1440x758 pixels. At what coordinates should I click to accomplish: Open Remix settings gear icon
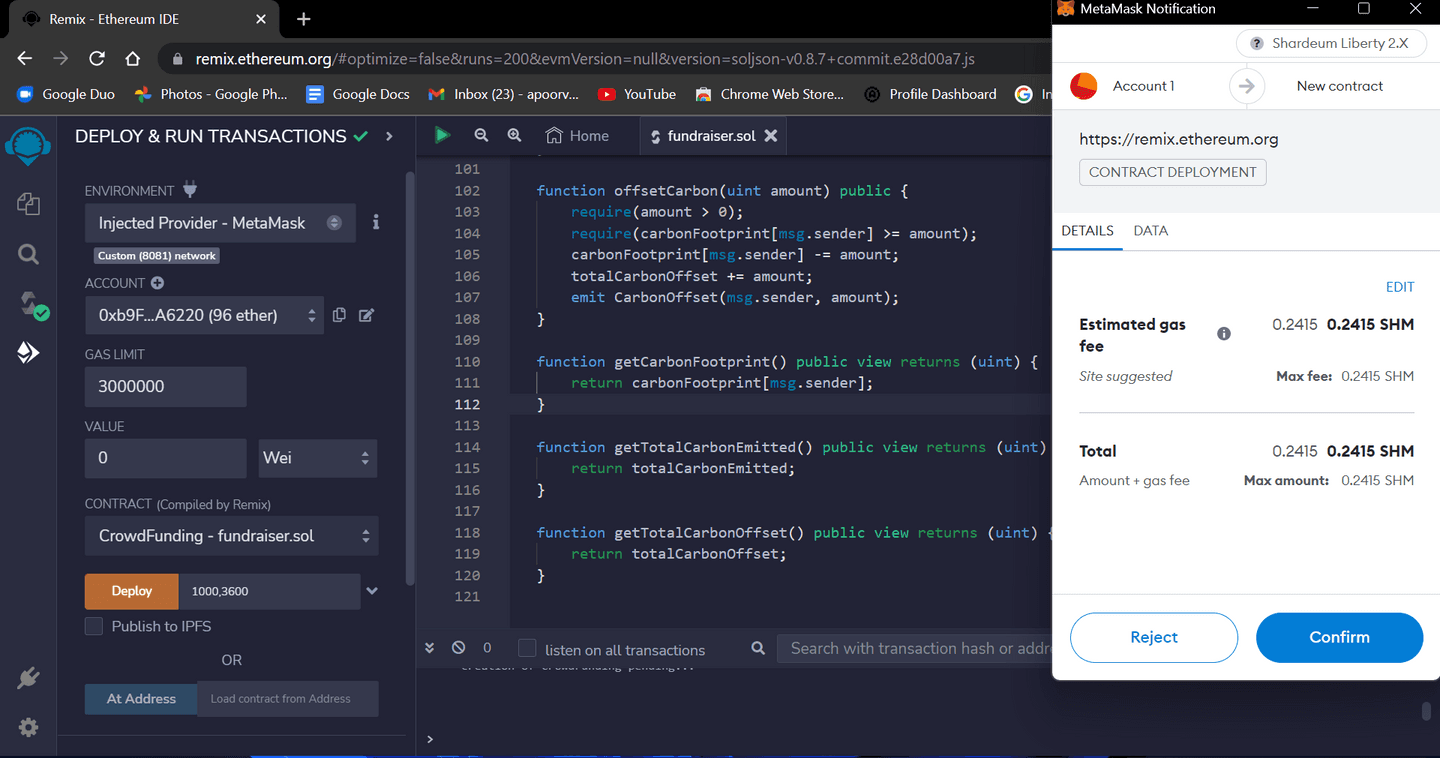point(28,727)
